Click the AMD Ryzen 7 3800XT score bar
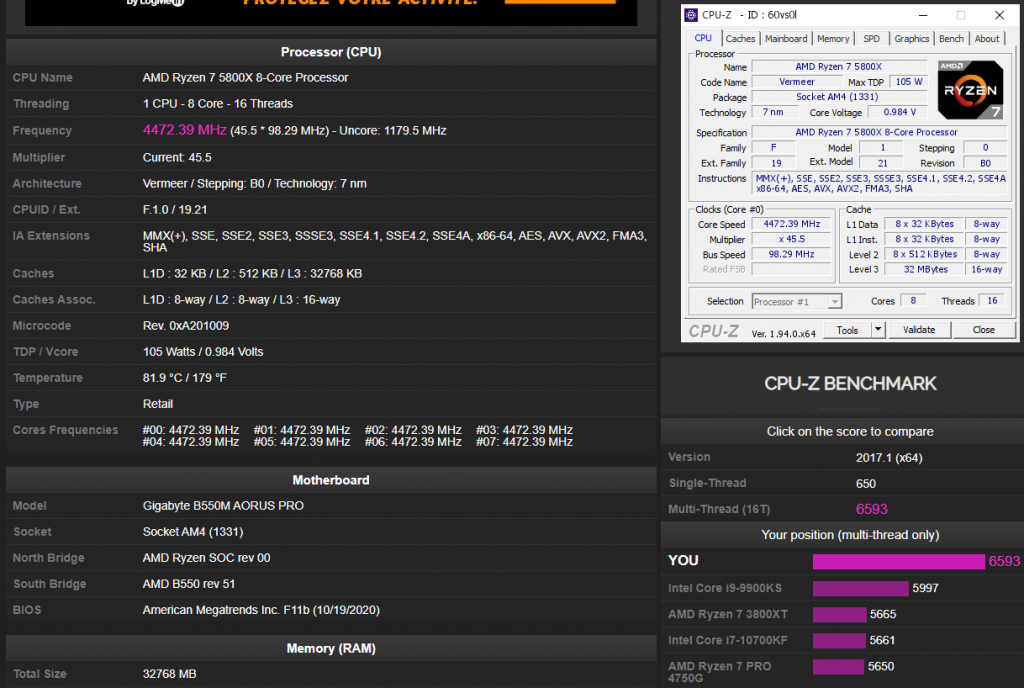 [839, 614]
